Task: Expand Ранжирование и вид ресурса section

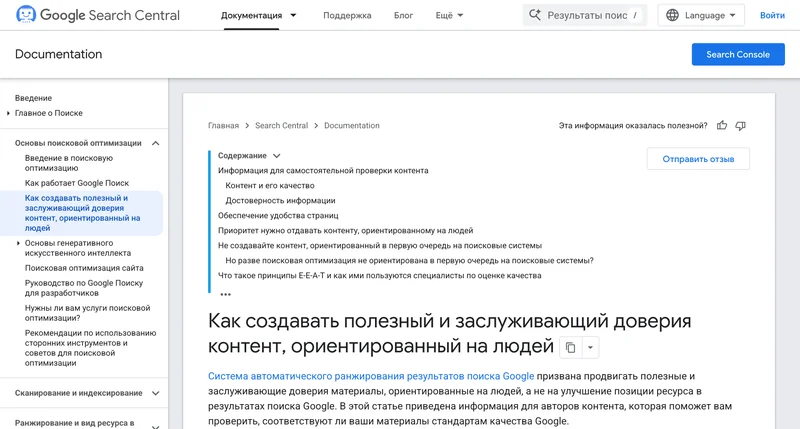Action: click(x=156, y=426)
